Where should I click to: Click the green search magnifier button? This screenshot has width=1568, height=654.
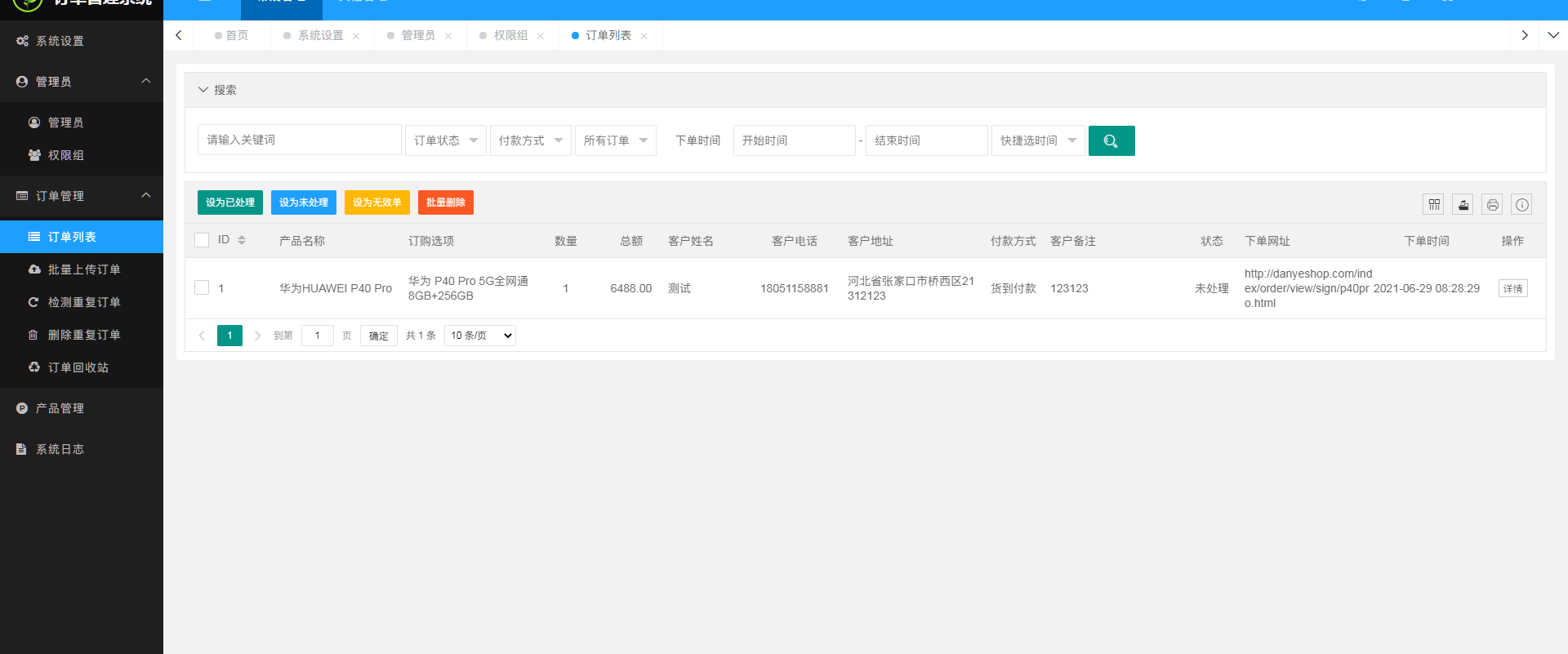pos(1111,140)
